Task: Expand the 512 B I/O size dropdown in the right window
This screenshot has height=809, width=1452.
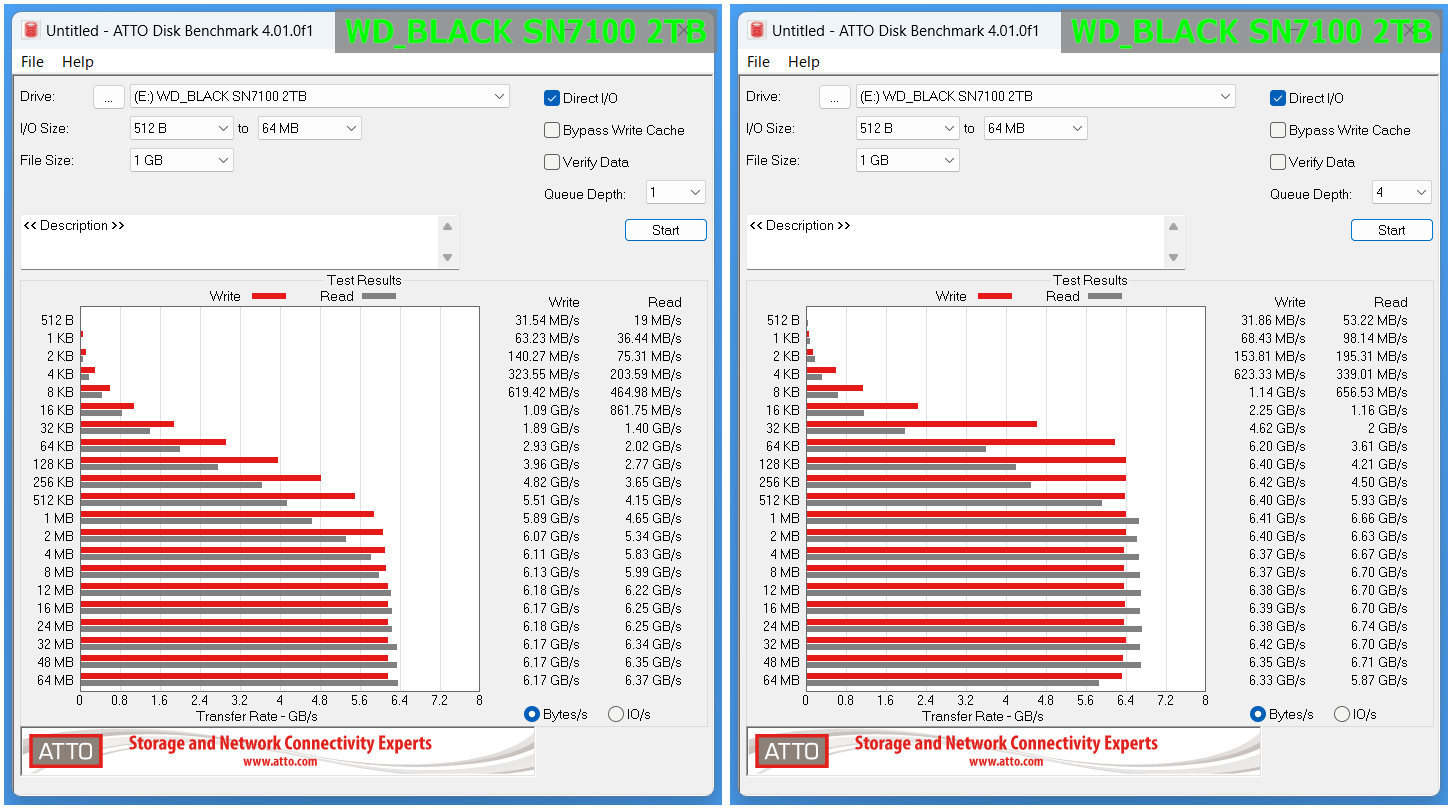Action: tap(907, 128)
